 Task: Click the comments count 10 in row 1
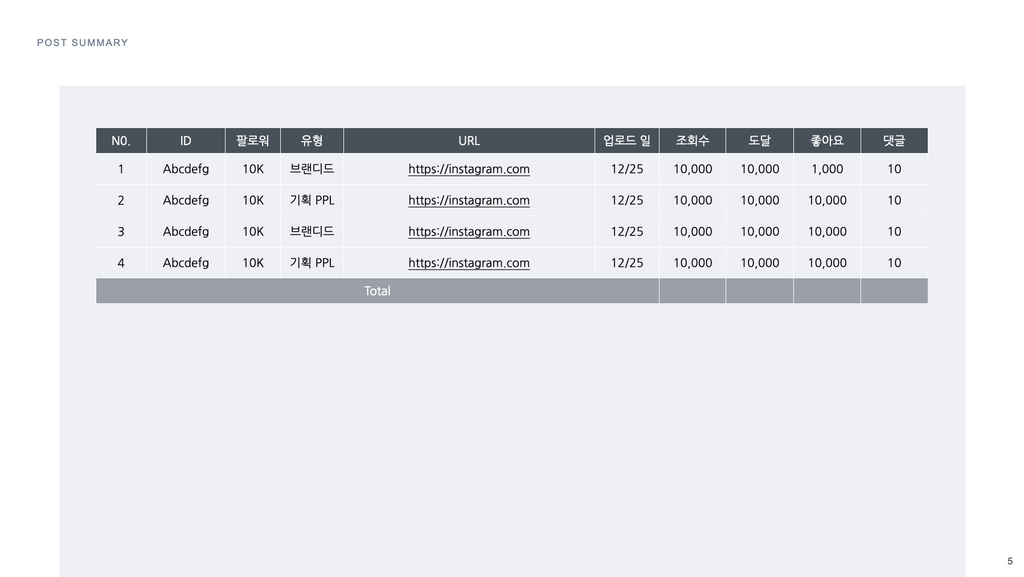tap(894, 169)
